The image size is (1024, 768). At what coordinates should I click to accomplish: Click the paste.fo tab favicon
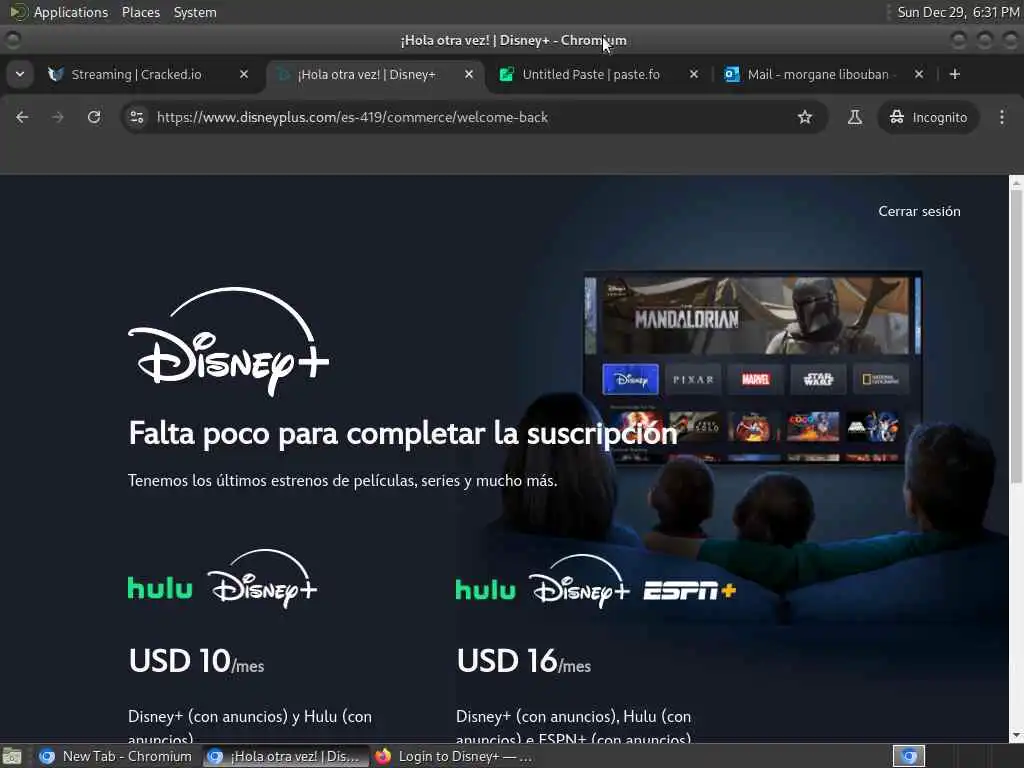tap(506, 74)
